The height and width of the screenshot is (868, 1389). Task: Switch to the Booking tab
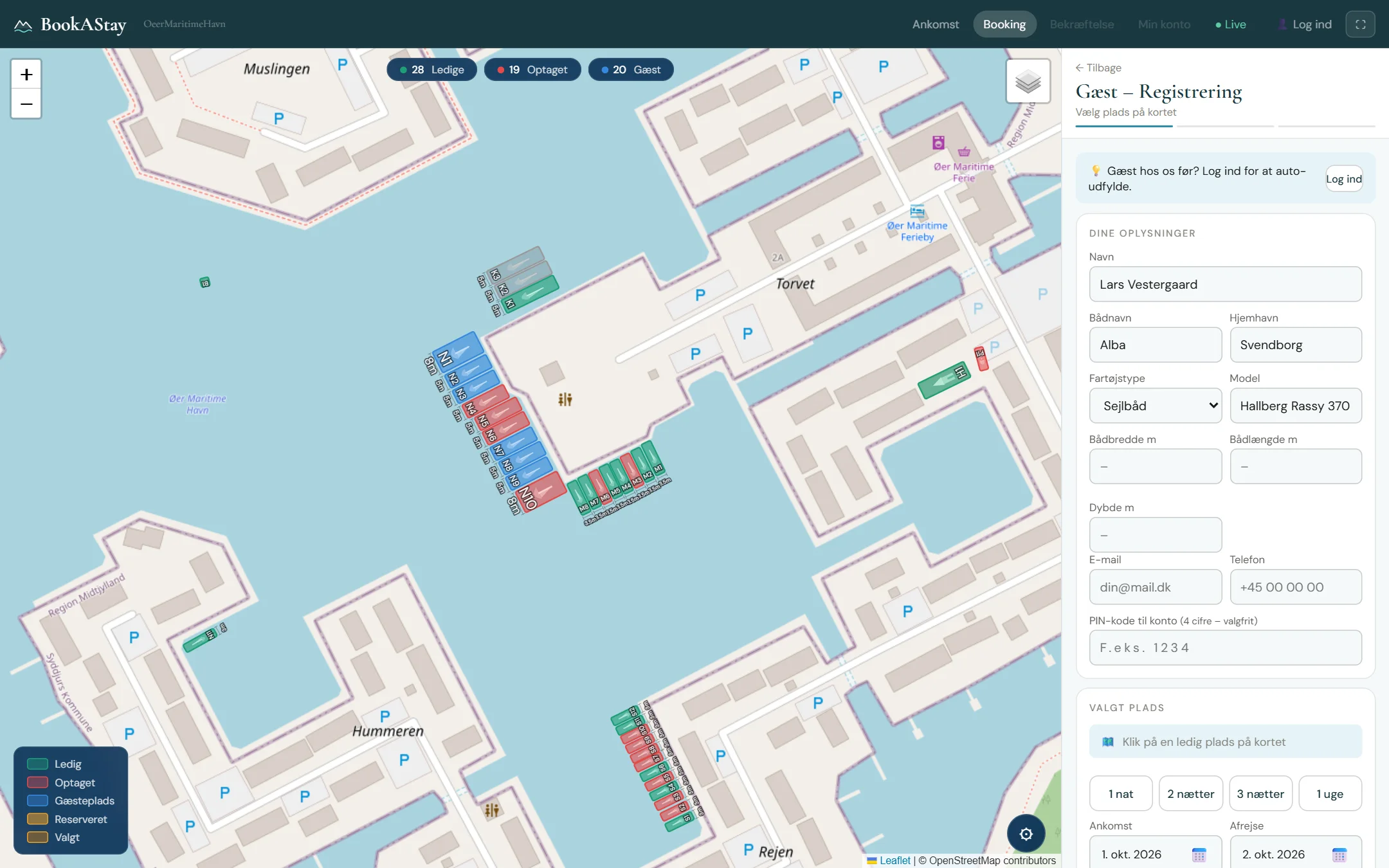pos(1004,24)
